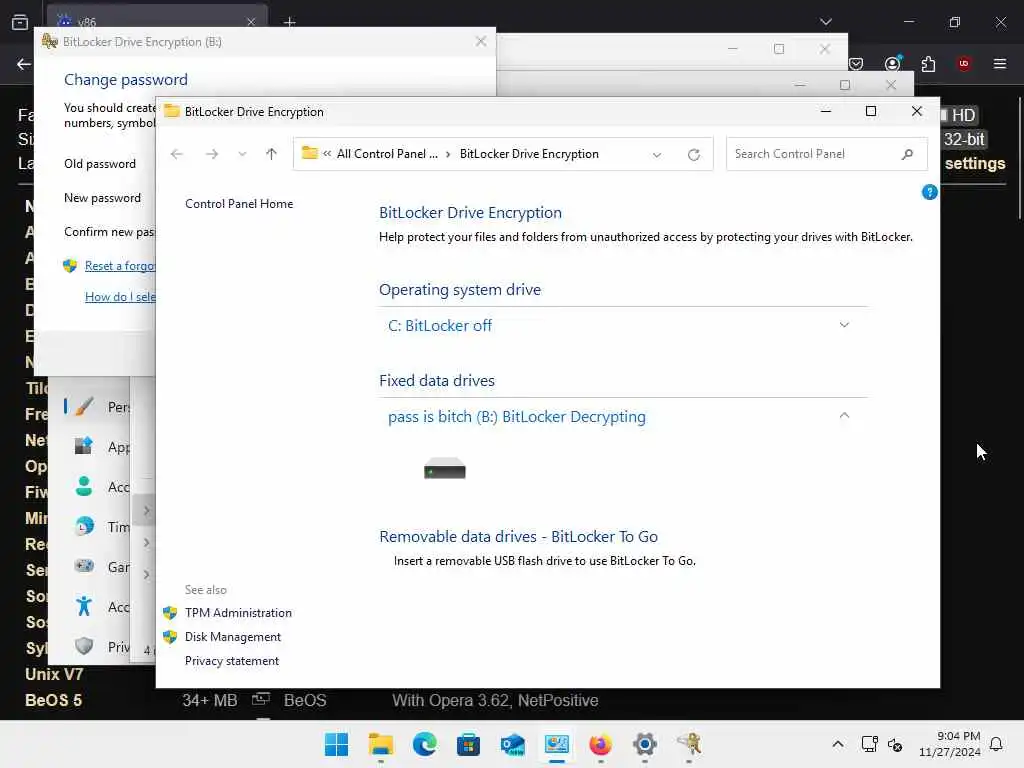This screenshot has height=768, width=1024.
Task: Click the shield icon beside TPM Administration
Action: coord(170,613)
